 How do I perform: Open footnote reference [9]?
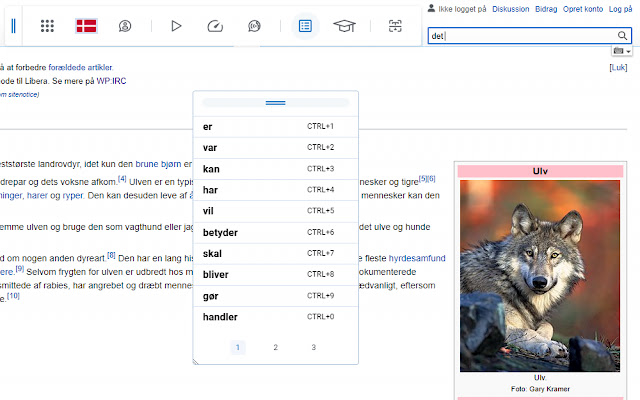20,269
